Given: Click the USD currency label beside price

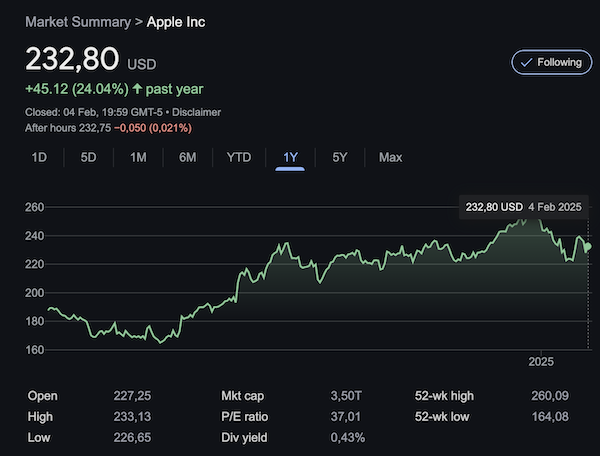Looking at the screenshot, I should (x=142, y=64).
